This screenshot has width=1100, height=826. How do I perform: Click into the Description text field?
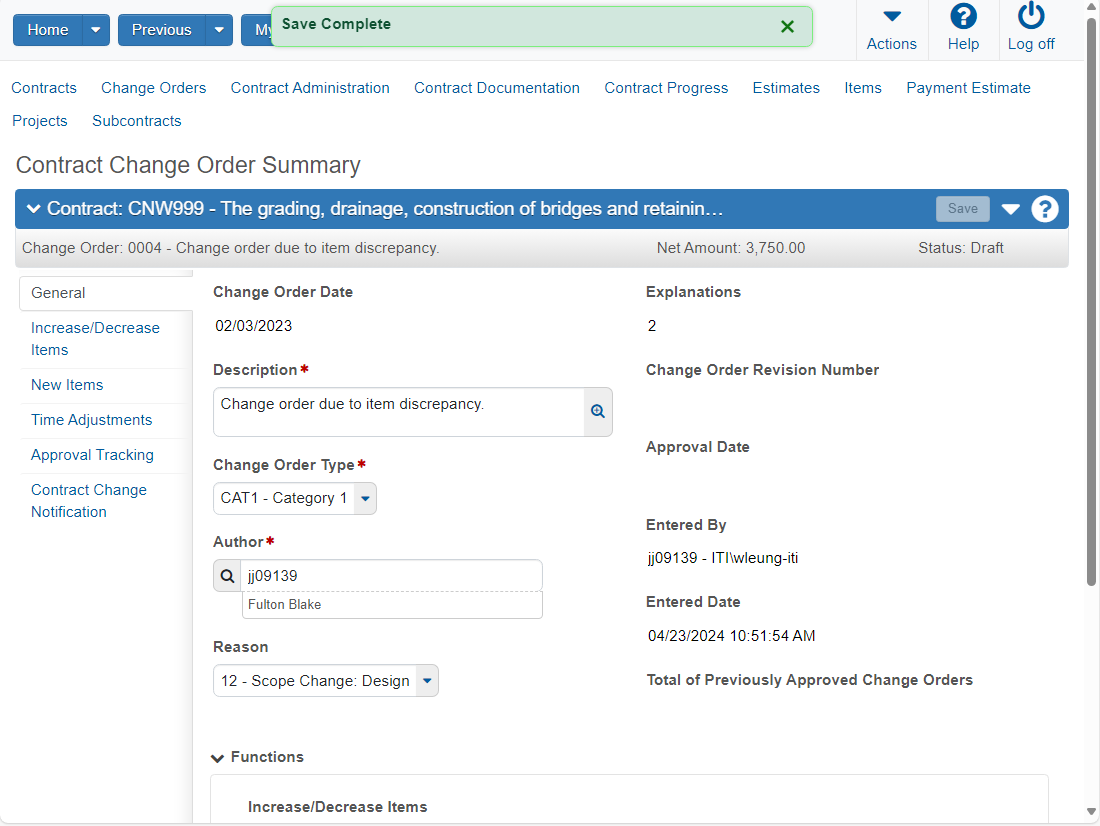[x=399, y=412]
